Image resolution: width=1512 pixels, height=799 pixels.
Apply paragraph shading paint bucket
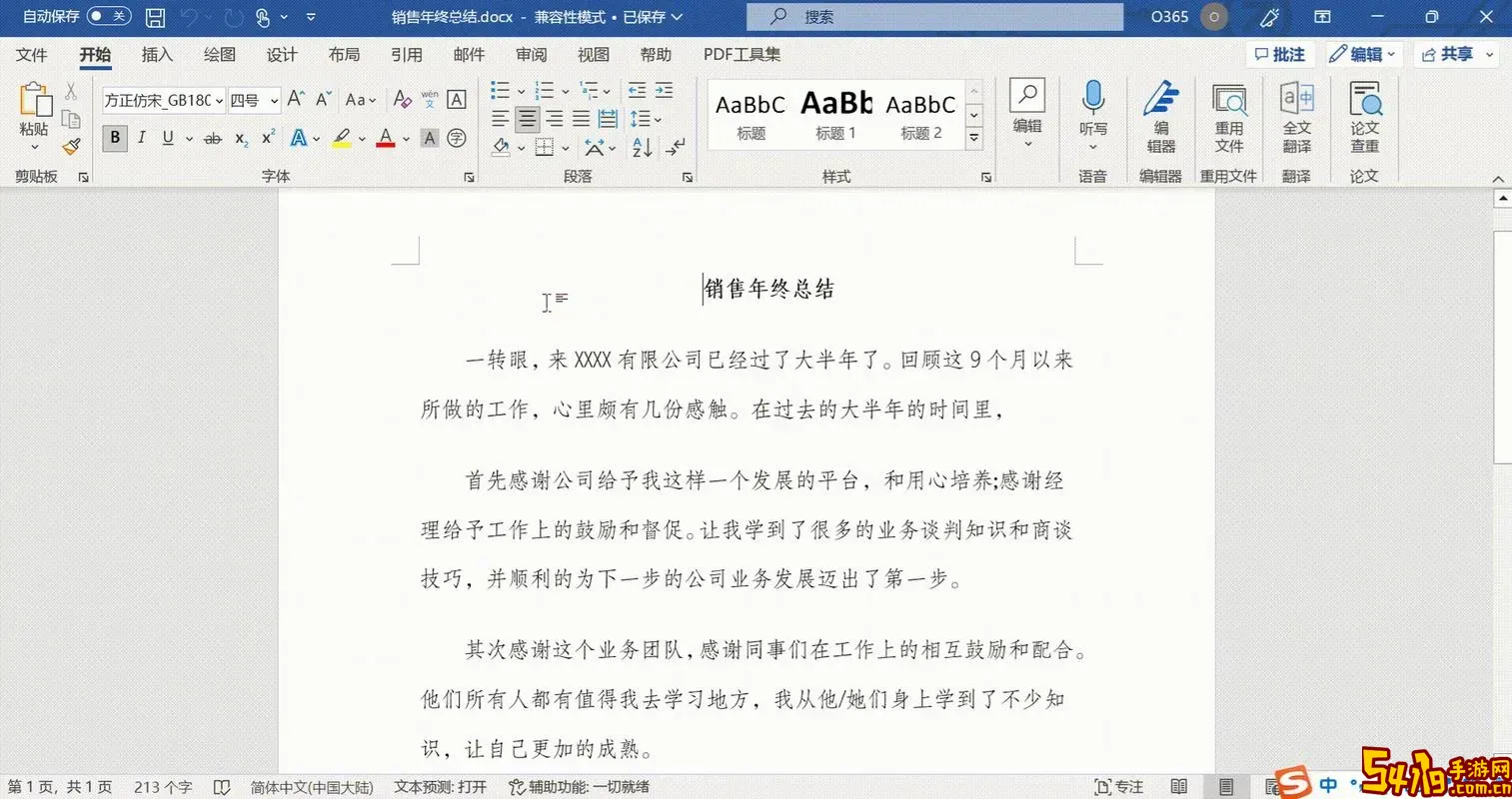(501, 148)
